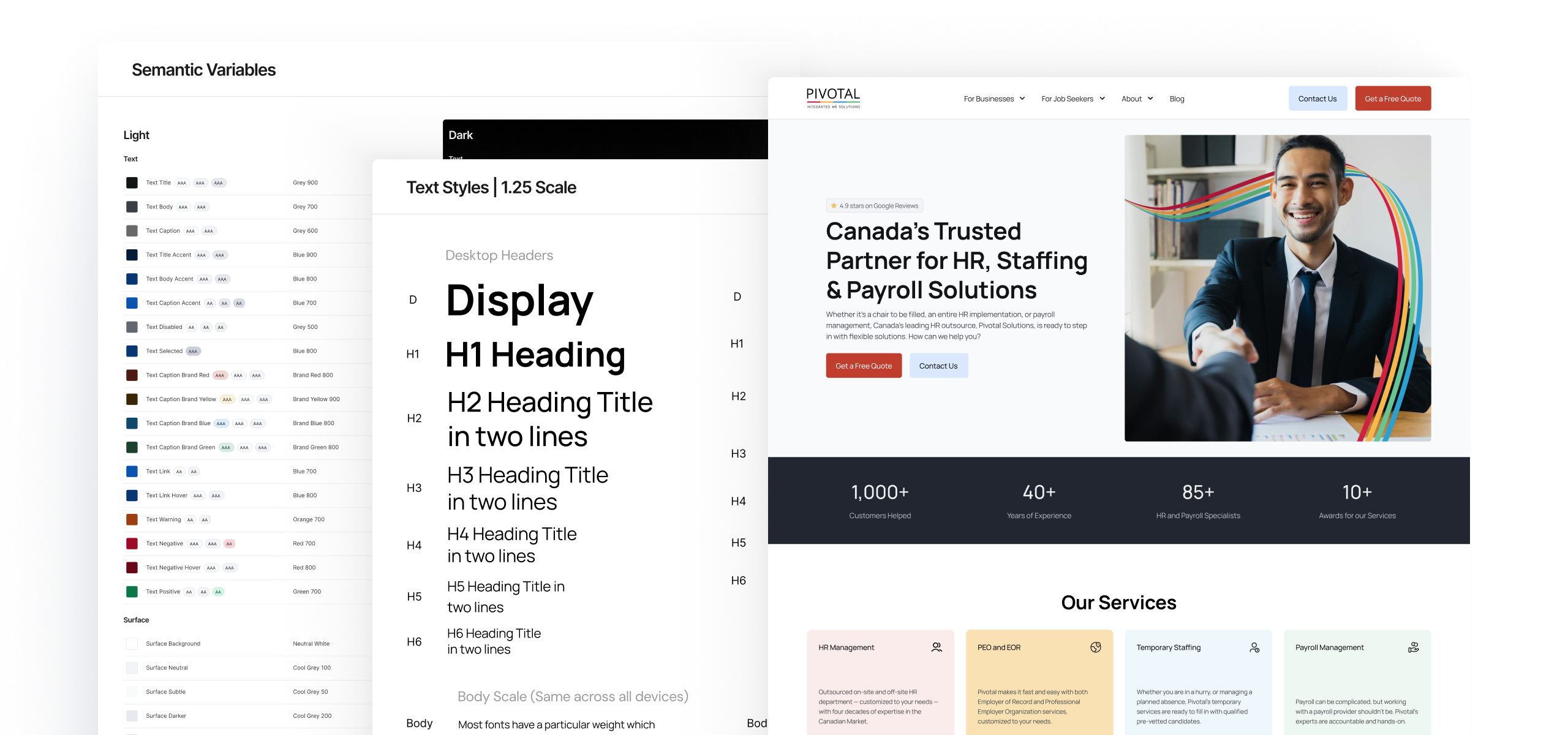
Task: Click the Google Reviews star badge
Action: (875, 206)
